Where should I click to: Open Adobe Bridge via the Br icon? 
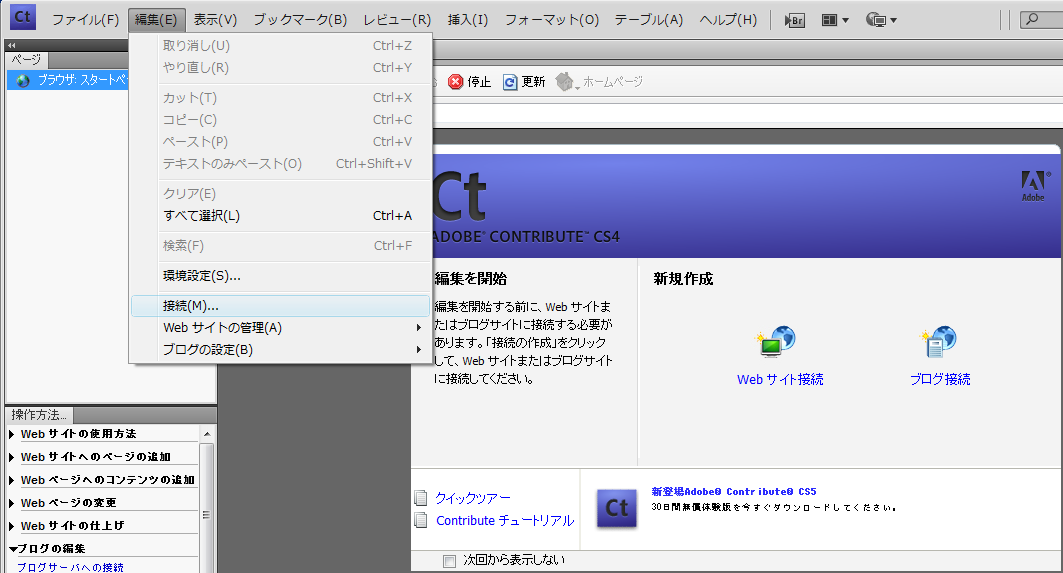point(795,20)
